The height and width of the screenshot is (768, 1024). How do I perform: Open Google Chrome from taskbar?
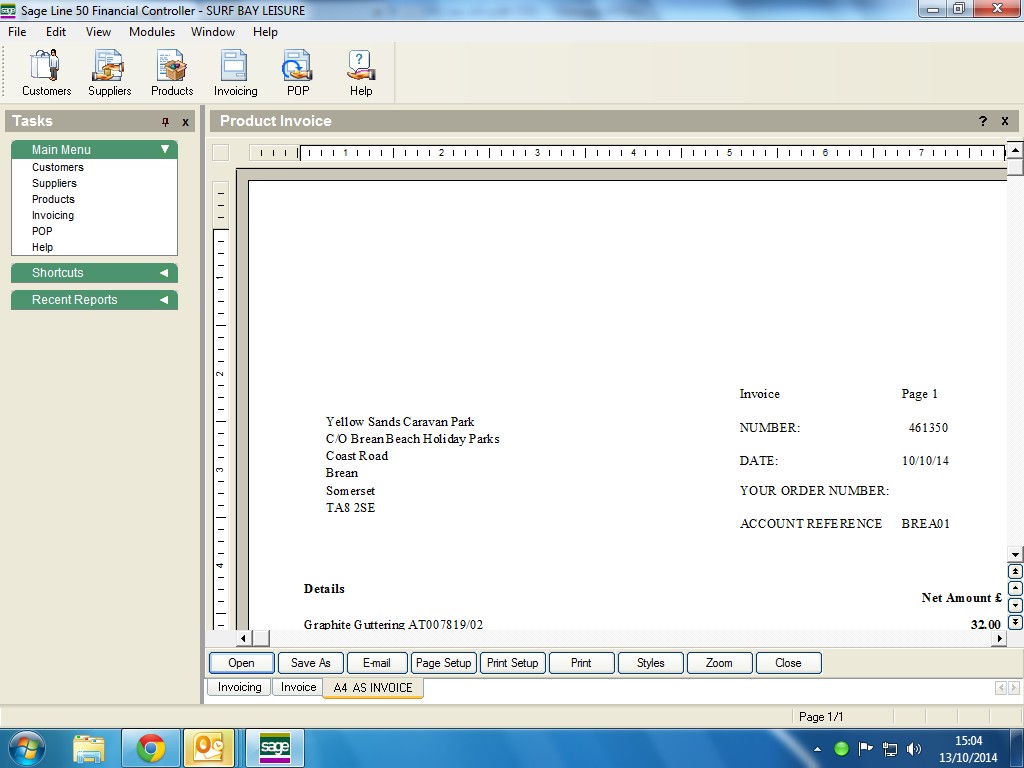tap(150, 748)
